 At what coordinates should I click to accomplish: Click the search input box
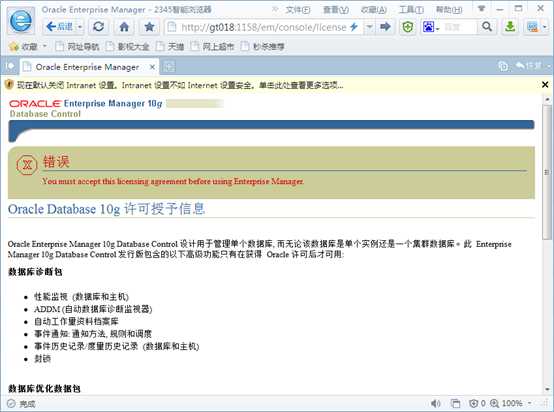click(x=459, y=27)
